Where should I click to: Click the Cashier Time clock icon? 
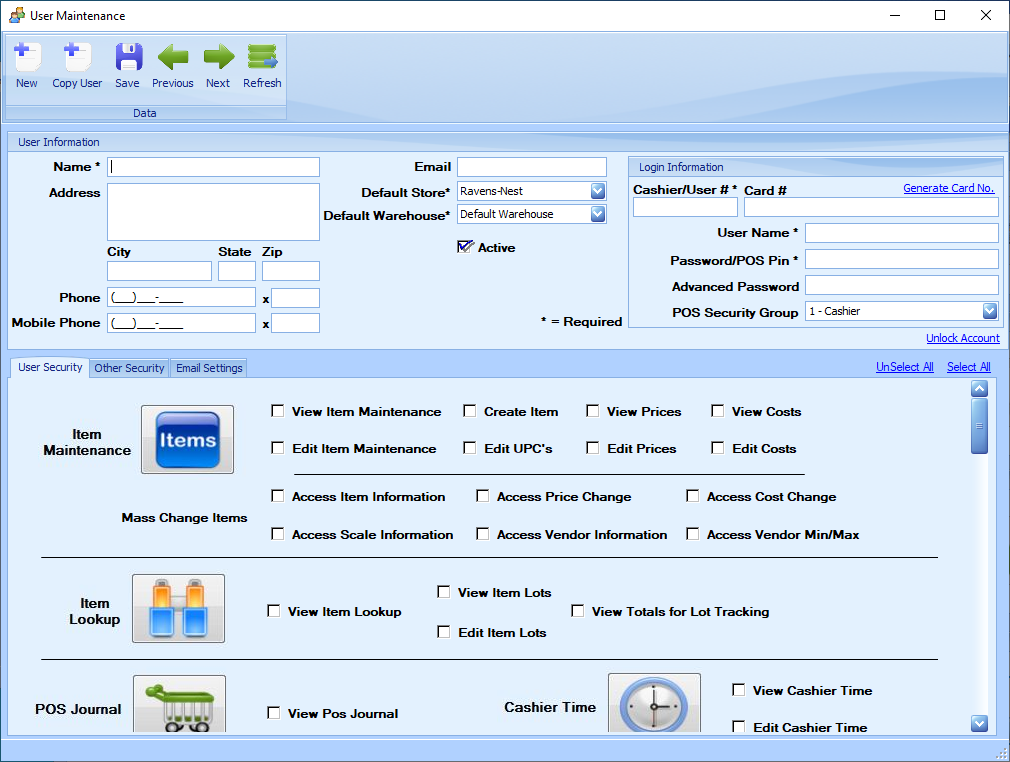pyautogui.click(x=654, y=704)
